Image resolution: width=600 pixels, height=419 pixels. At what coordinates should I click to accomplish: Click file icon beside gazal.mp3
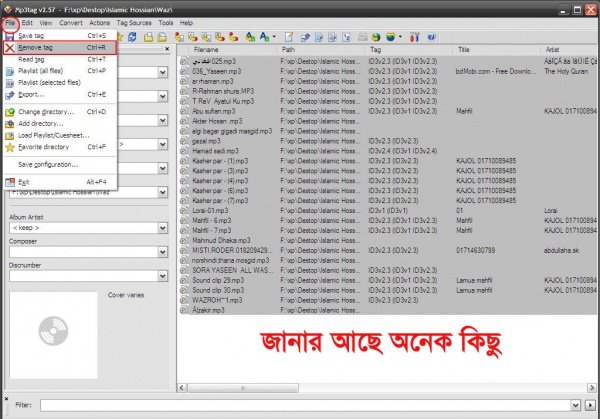point(184,141)
